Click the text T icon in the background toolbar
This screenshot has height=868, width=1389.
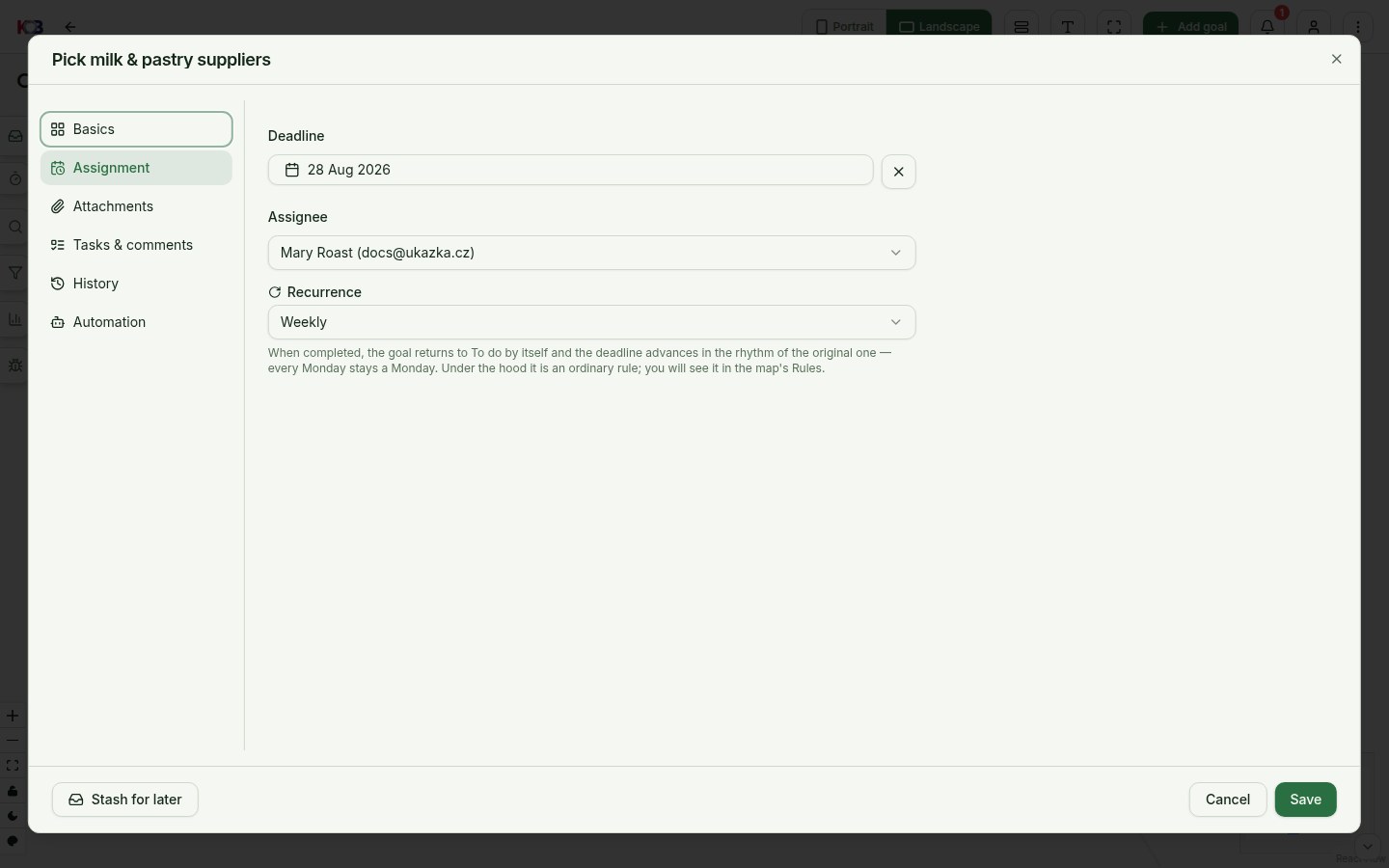tap(1068, 26)
